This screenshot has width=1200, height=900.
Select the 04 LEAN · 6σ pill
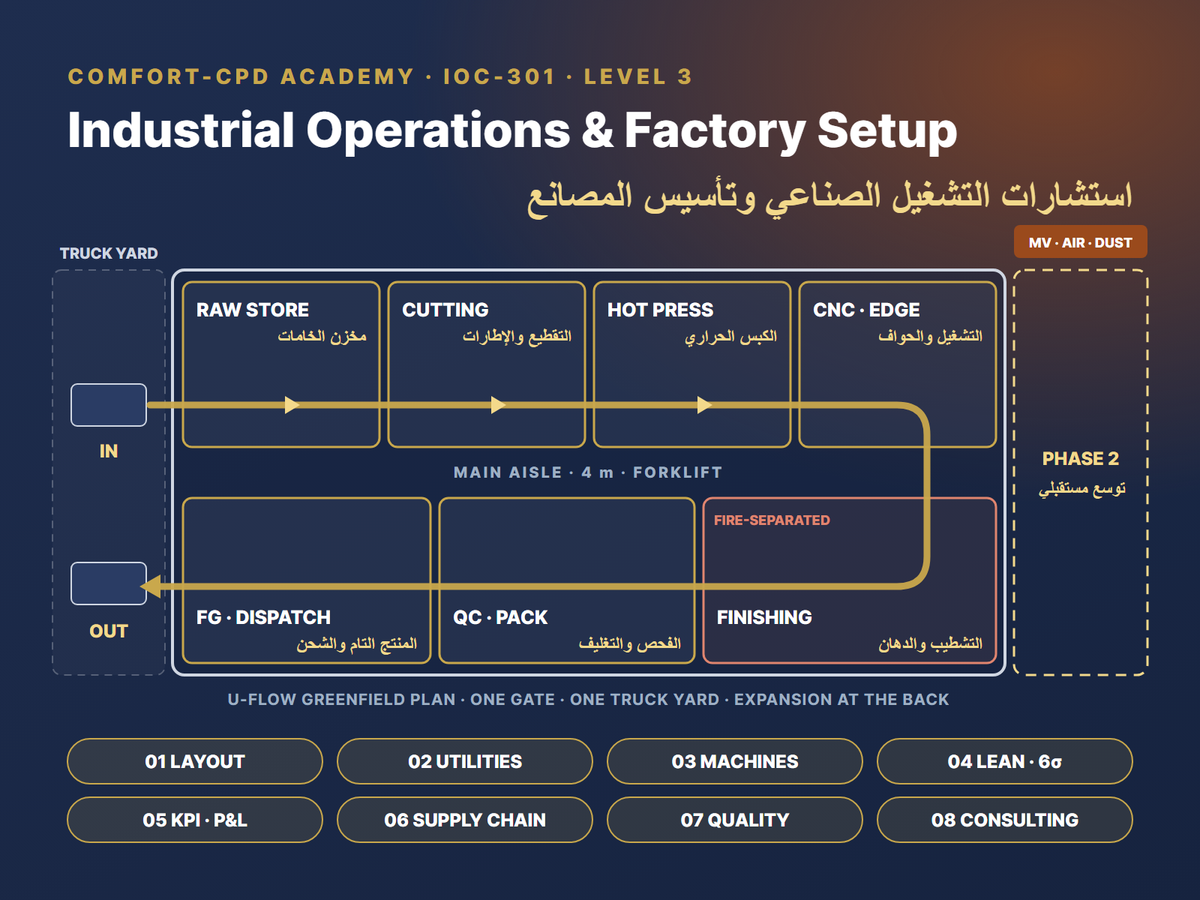click(x=1005, y=762)
